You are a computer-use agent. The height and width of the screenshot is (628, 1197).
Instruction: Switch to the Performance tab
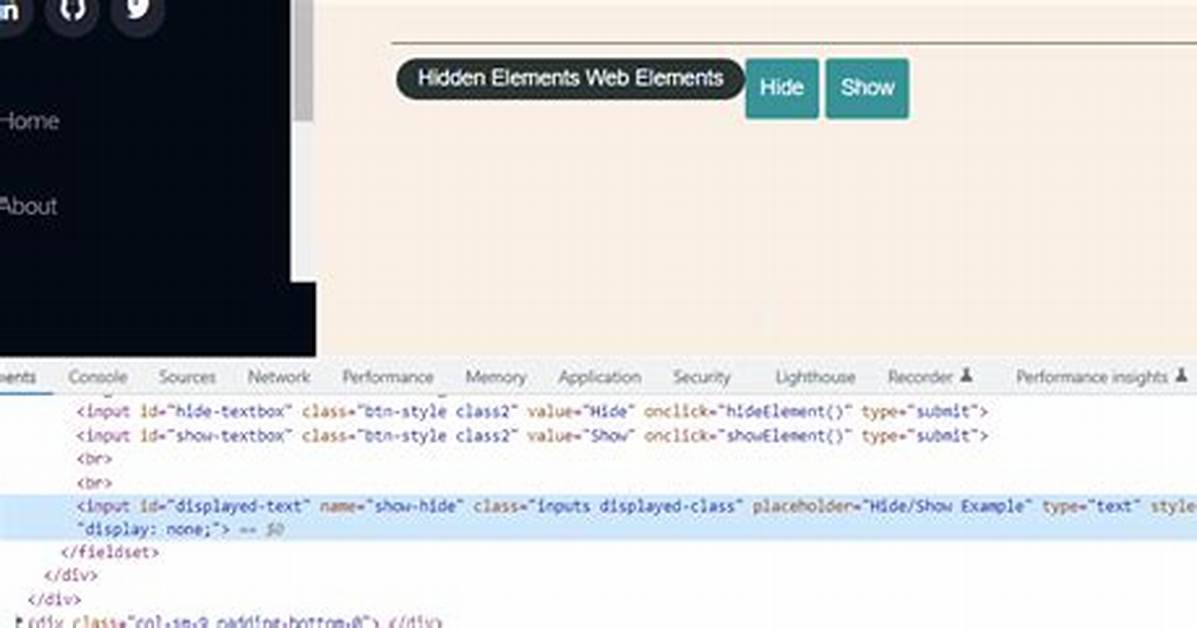(388, 377)
